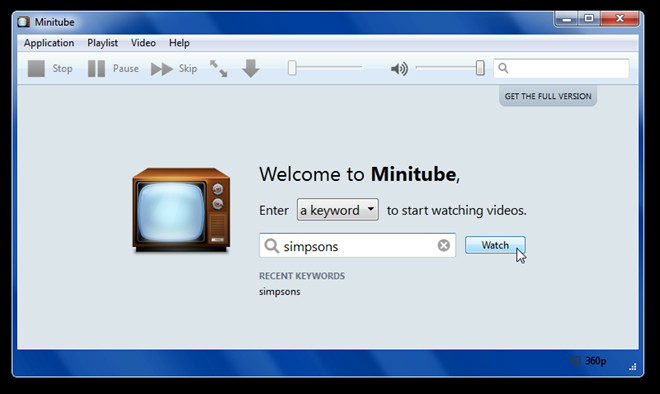Click the vintage TV logo image
The image size is (660, 394).
click(x=181, y=210)
